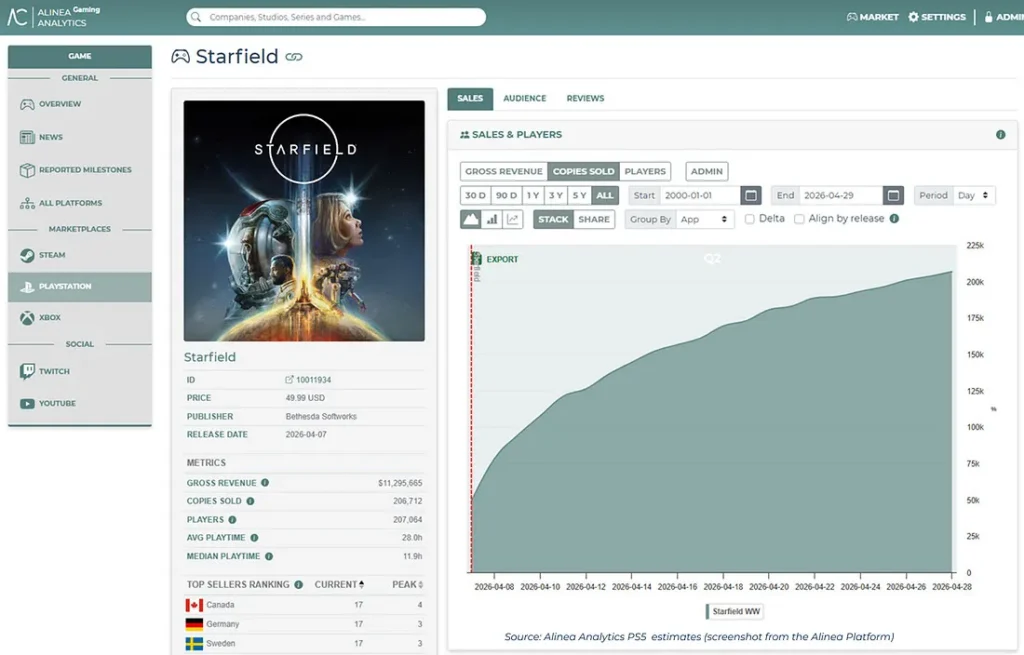
Task: Select the 3 Y time range
Action: pyautogui.click(x=556, y=195)
